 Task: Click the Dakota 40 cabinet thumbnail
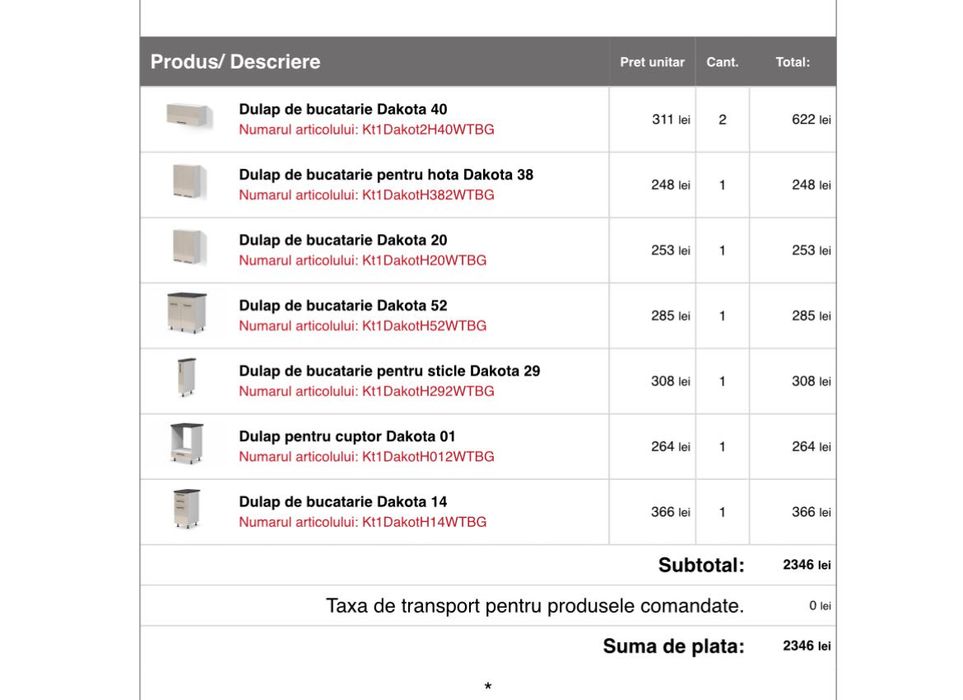189,117
